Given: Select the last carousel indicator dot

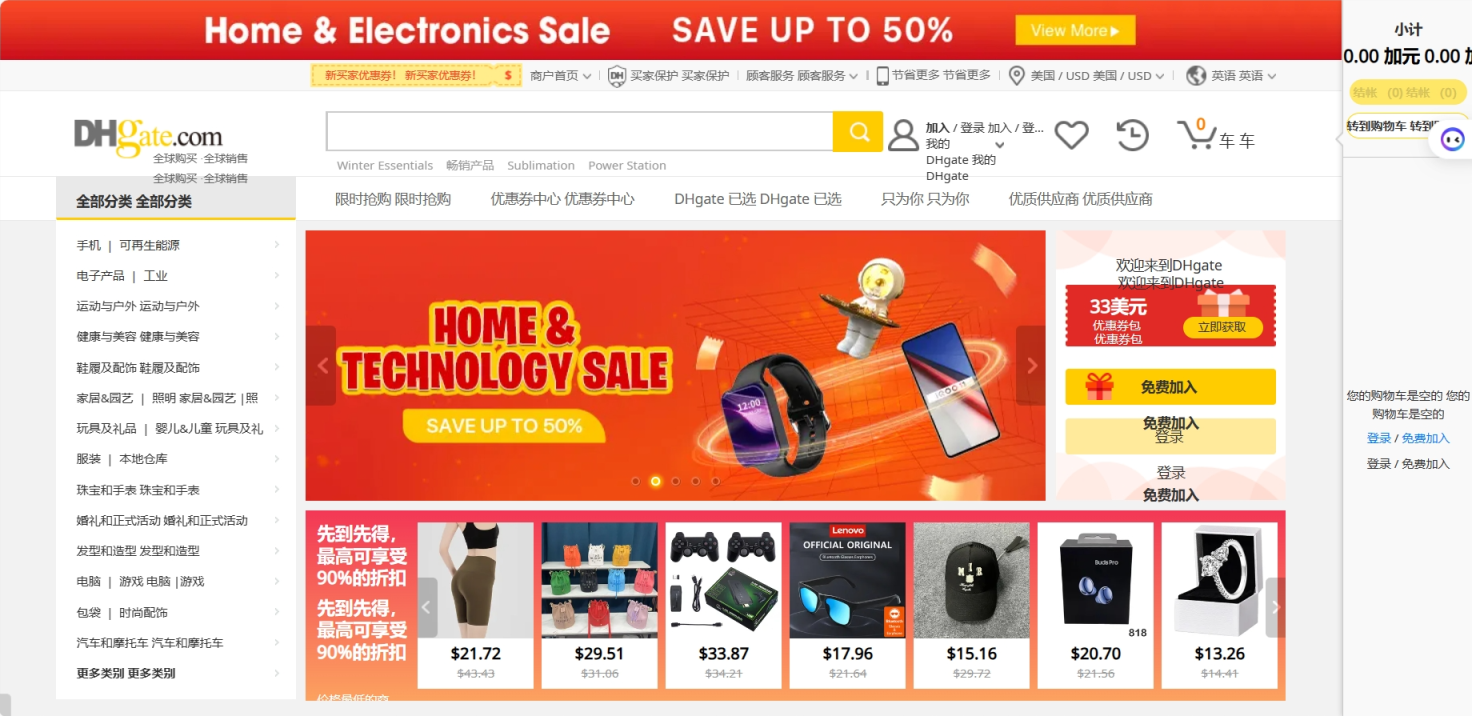Looking at the screenshot, I should pos(715,481).
